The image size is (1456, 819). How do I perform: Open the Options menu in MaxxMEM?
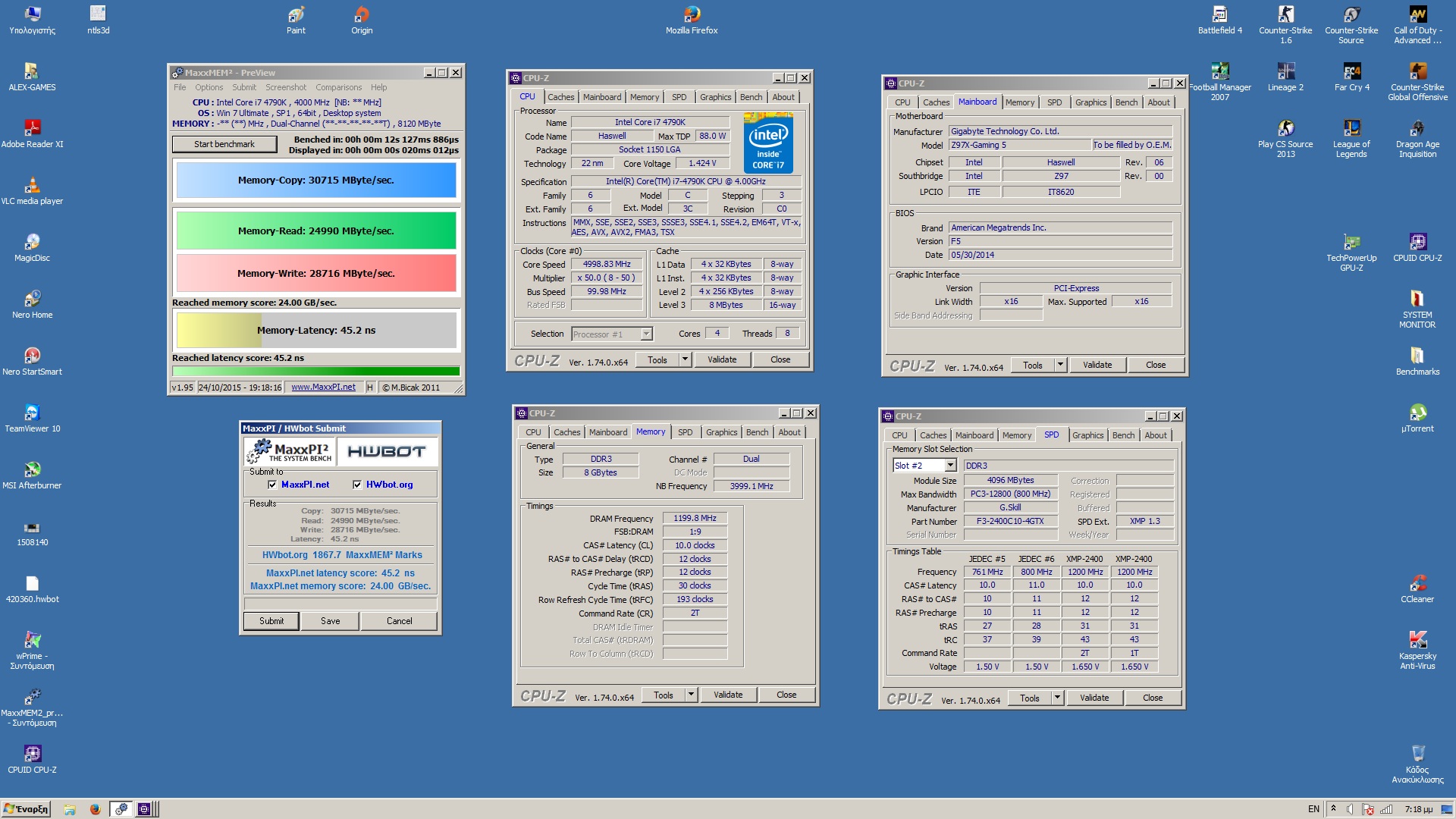point(209,87)
